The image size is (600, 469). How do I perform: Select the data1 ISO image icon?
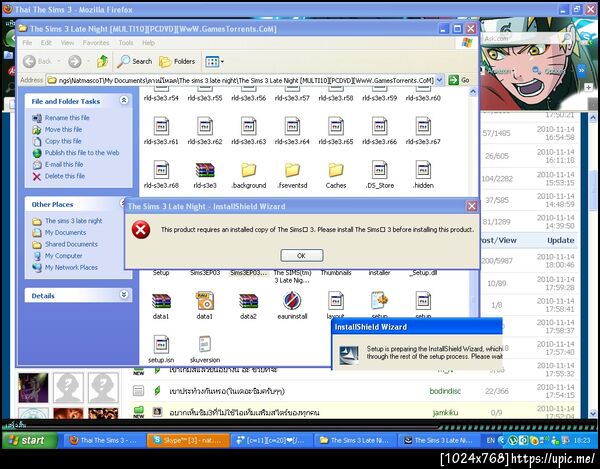(x=205, y=301)
